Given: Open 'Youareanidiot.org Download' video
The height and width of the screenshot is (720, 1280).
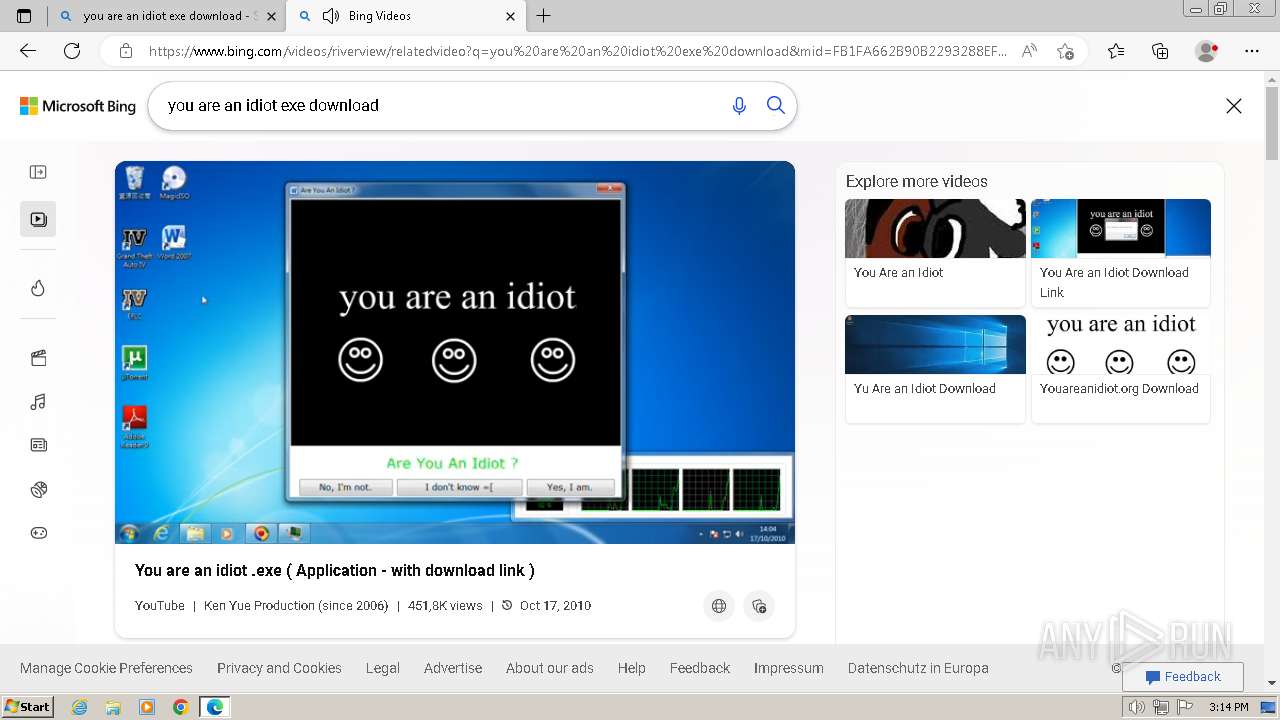Looking at the screenshot, I should [x=1121, y=368].
